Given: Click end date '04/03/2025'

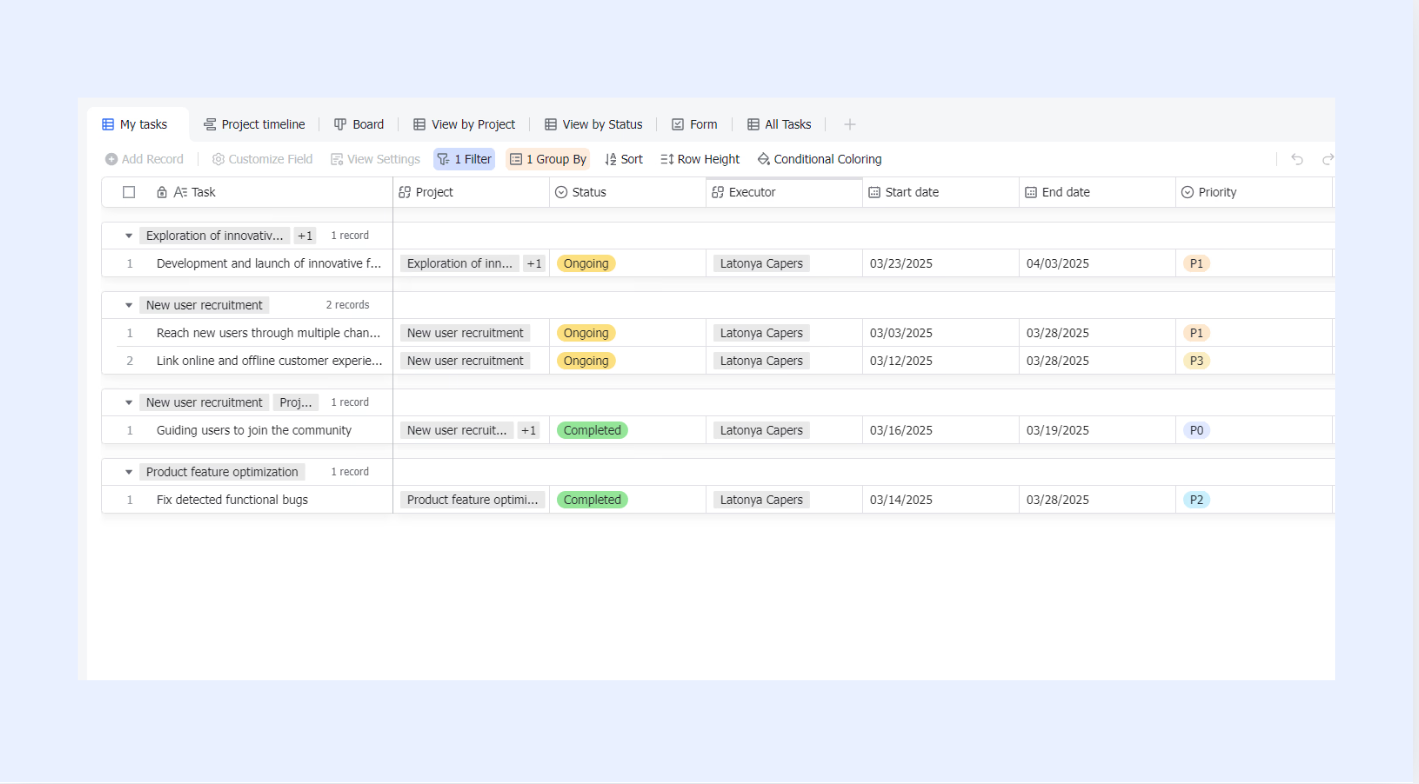Looking at the screenshot, I should click(x=1058, y=264).
